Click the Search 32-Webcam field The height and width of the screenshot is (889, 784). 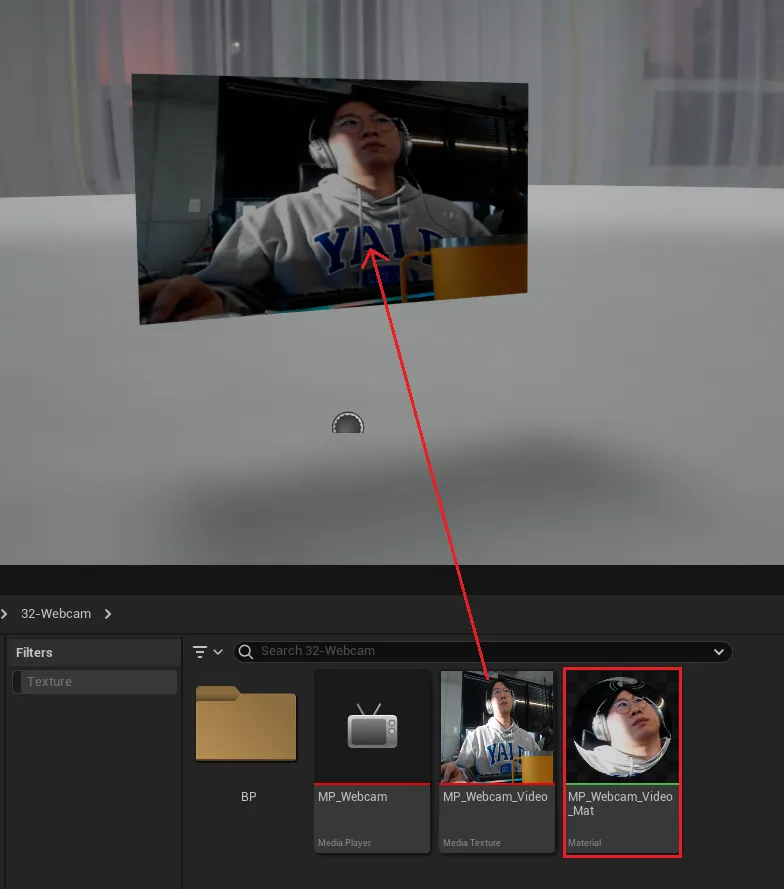pos(482,651)
